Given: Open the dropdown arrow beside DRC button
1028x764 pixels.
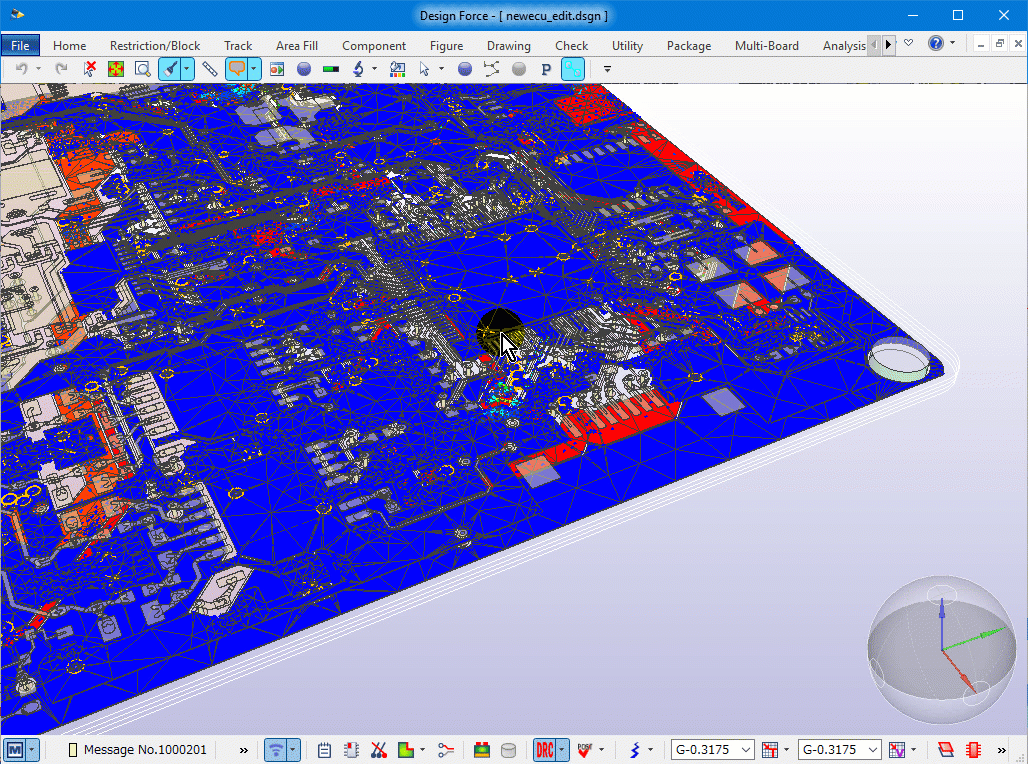Looking at the screenshot, I should coord(562,750).
